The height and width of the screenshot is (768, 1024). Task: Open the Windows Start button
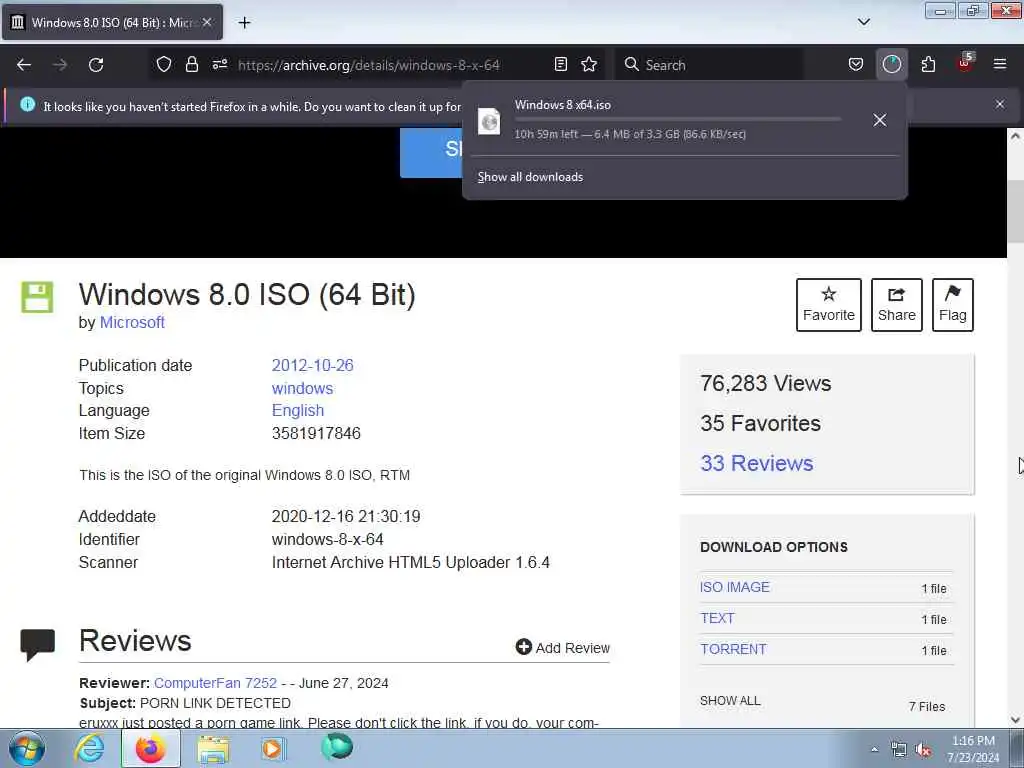(x=27, y=748)
